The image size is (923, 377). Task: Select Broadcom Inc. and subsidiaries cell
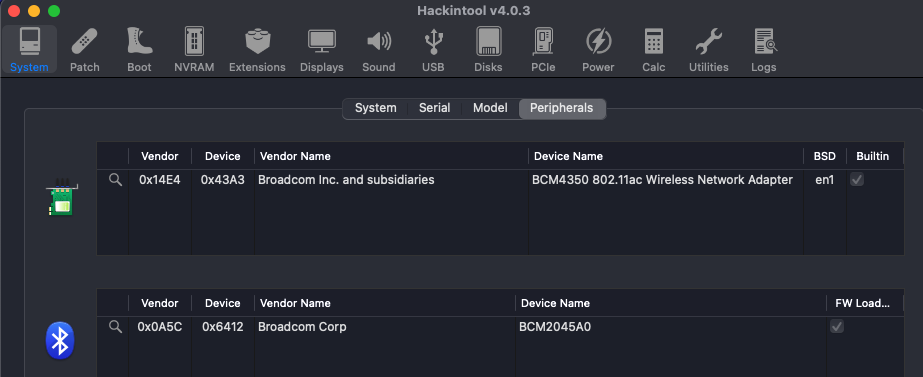coord(346,180)
